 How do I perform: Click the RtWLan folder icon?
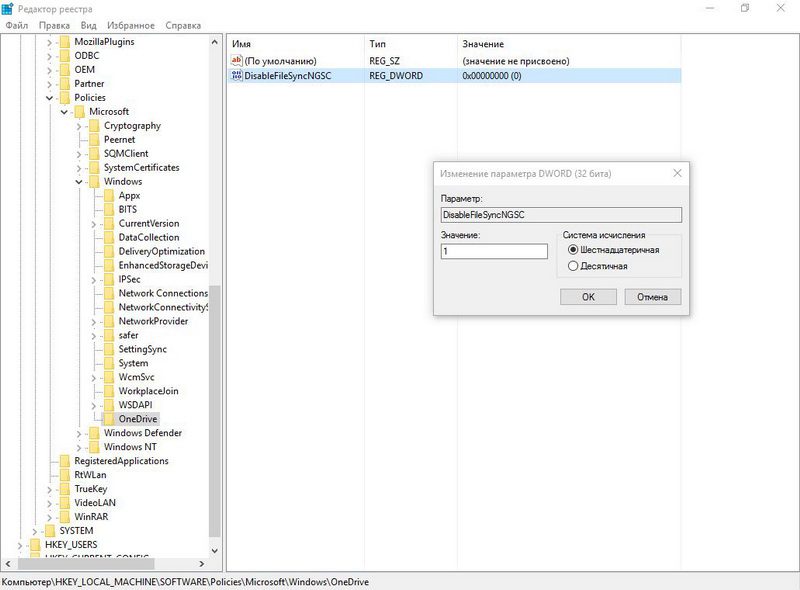click(x=64, y=475)
